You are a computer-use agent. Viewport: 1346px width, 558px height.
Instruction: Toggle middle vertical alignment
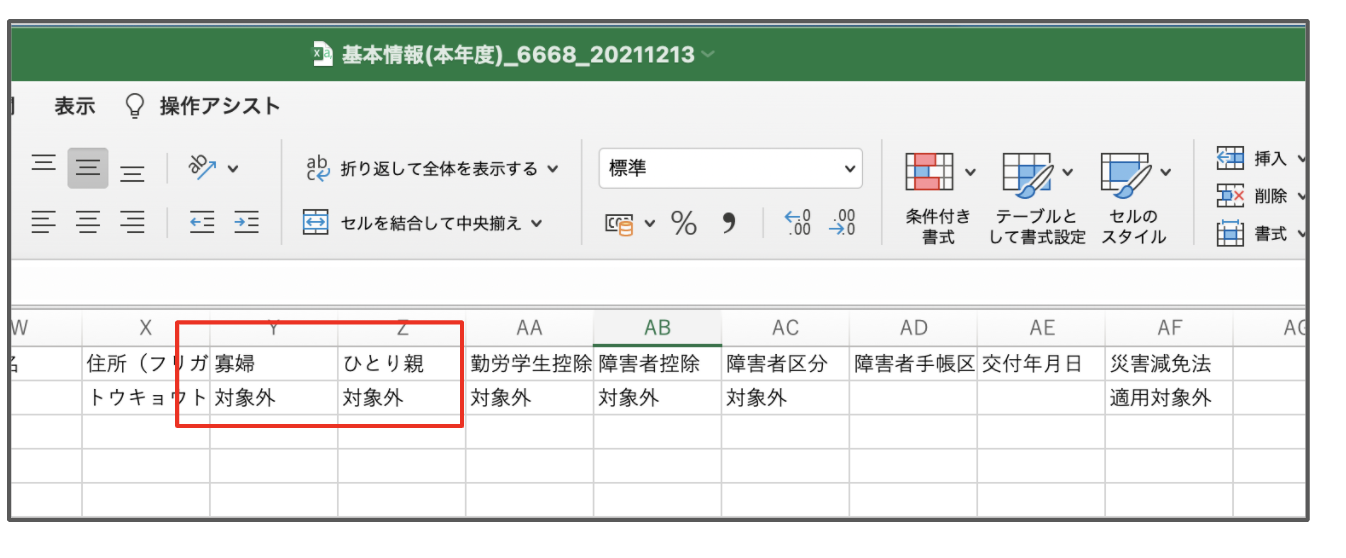[x=88, y=168]
